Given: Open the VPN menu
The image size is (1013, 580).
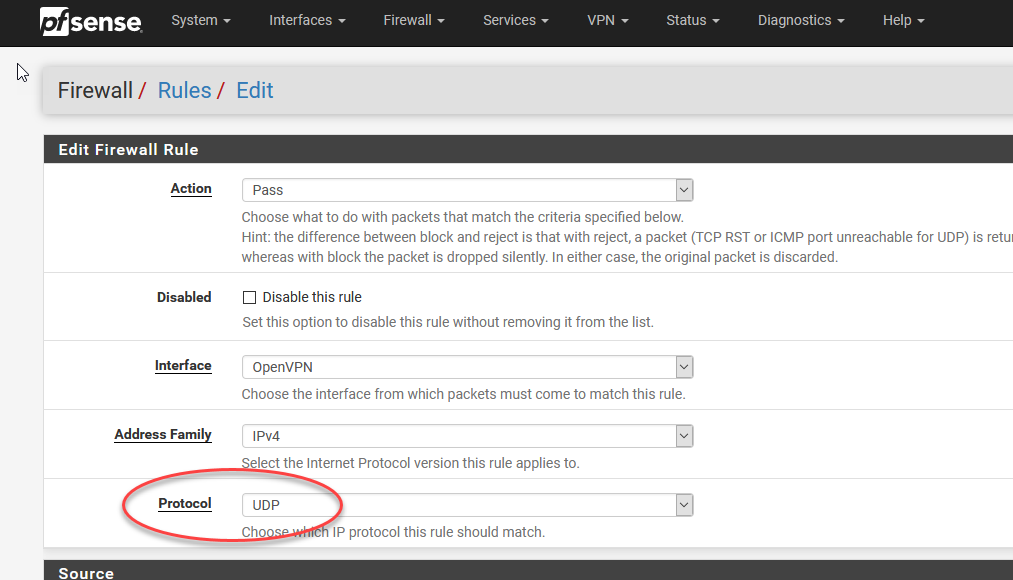Looking at the screenshot, I should pos(607,21).
